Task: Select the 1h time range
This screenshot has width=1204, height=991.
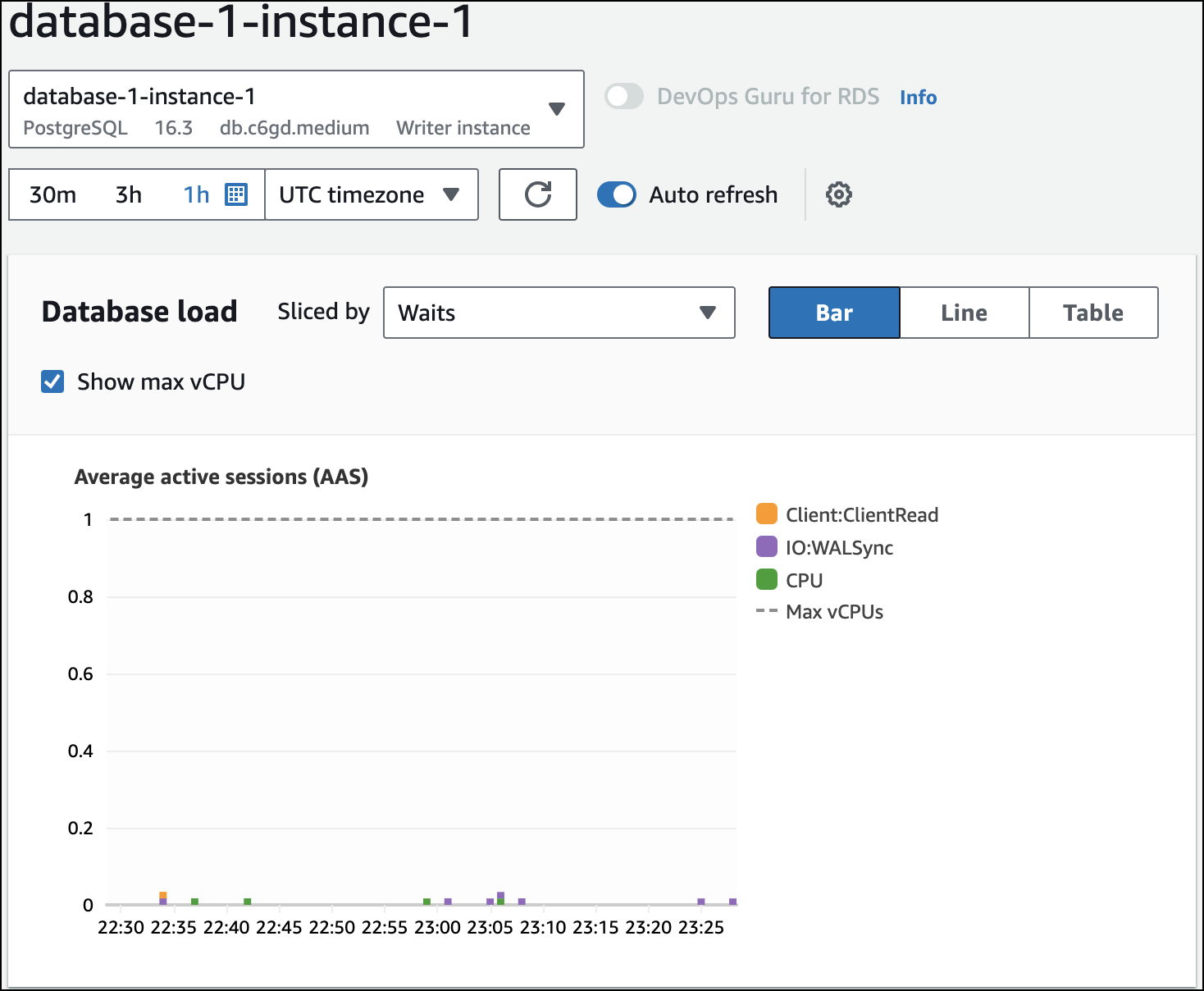Action: [196, 194]
